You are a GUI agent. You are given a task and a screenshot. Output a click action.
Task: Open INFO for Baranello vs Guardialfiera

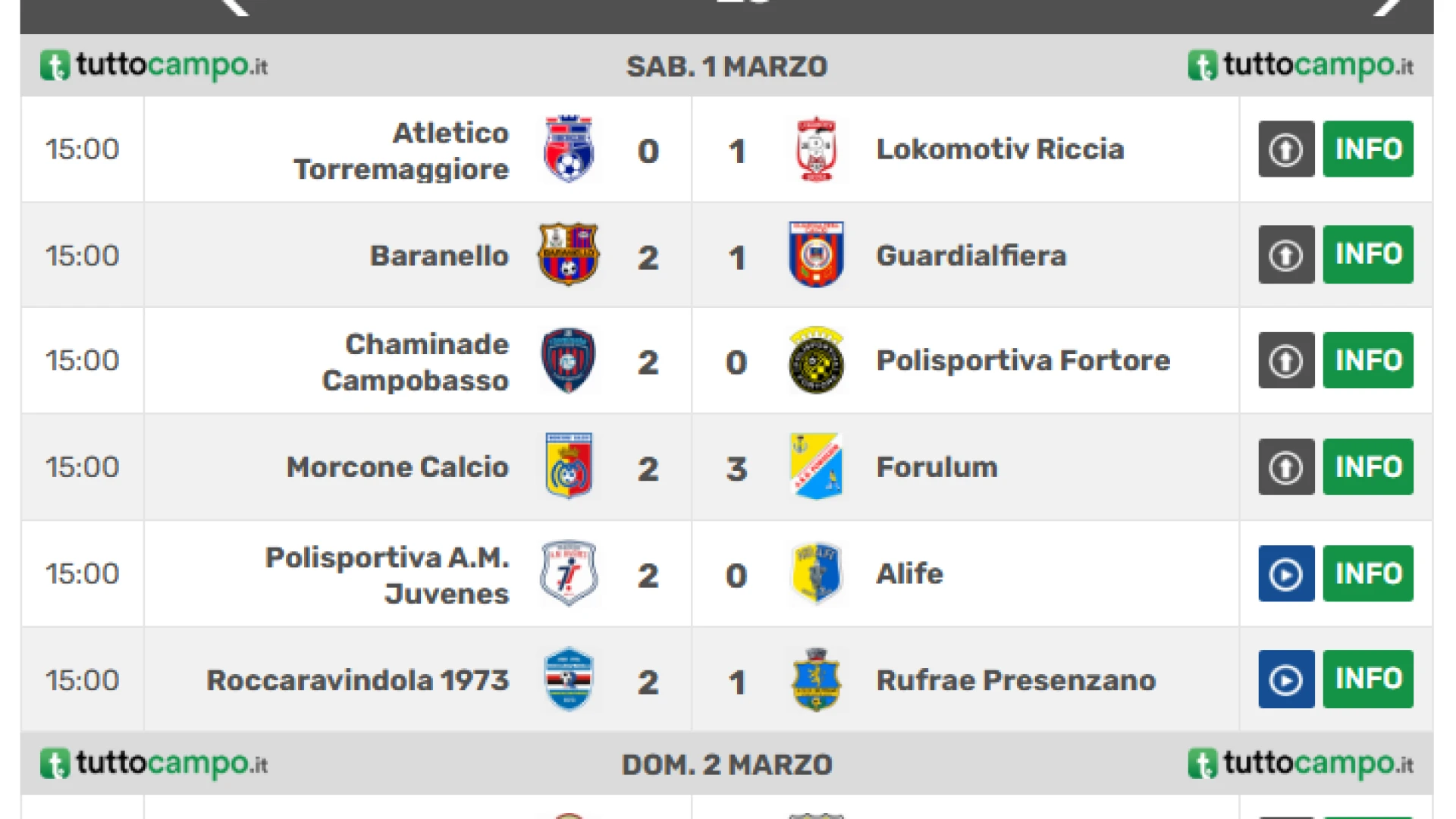[1368, 254]
